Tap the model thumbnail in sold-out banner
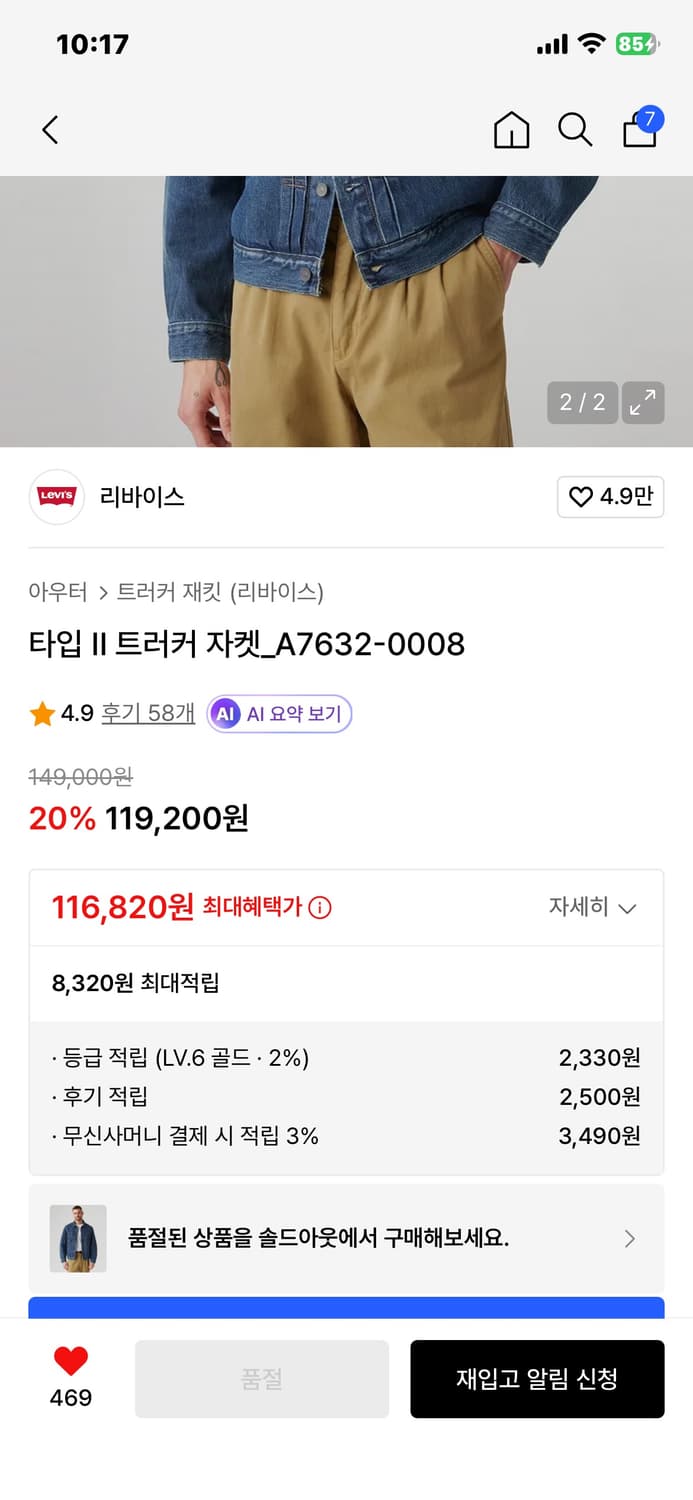Screen dimensions: 693x1500 [x=77, y=1238]
